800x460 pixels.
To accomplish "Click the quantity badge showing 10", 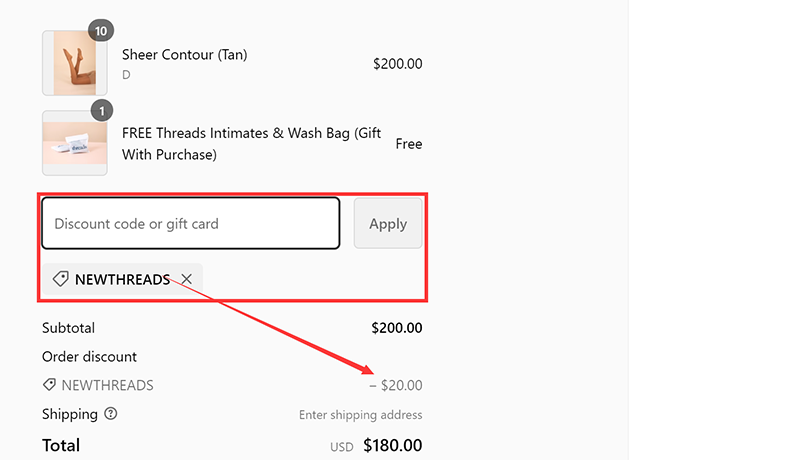I will point(99,31).
